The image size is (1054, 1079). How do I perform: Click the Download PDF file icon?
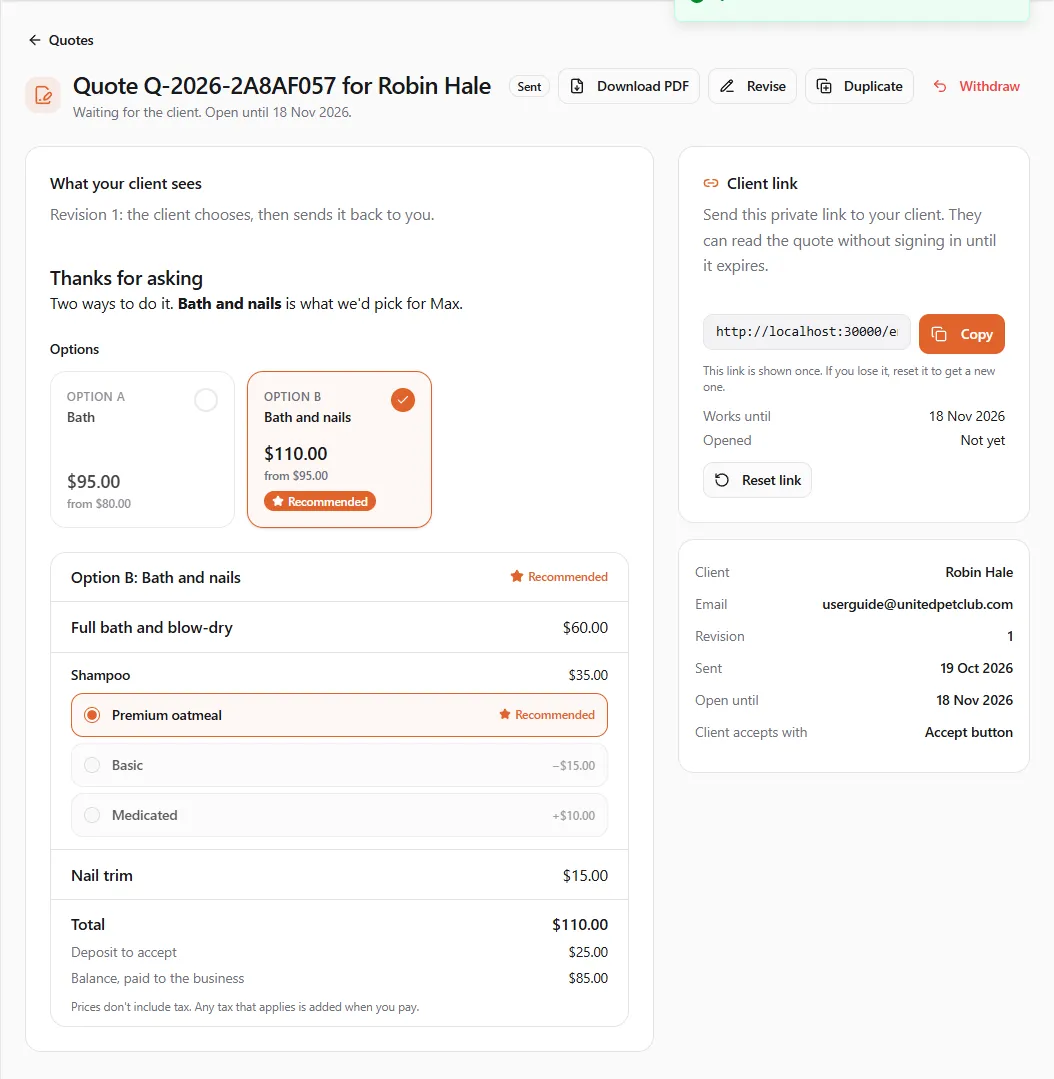[577, 86]
